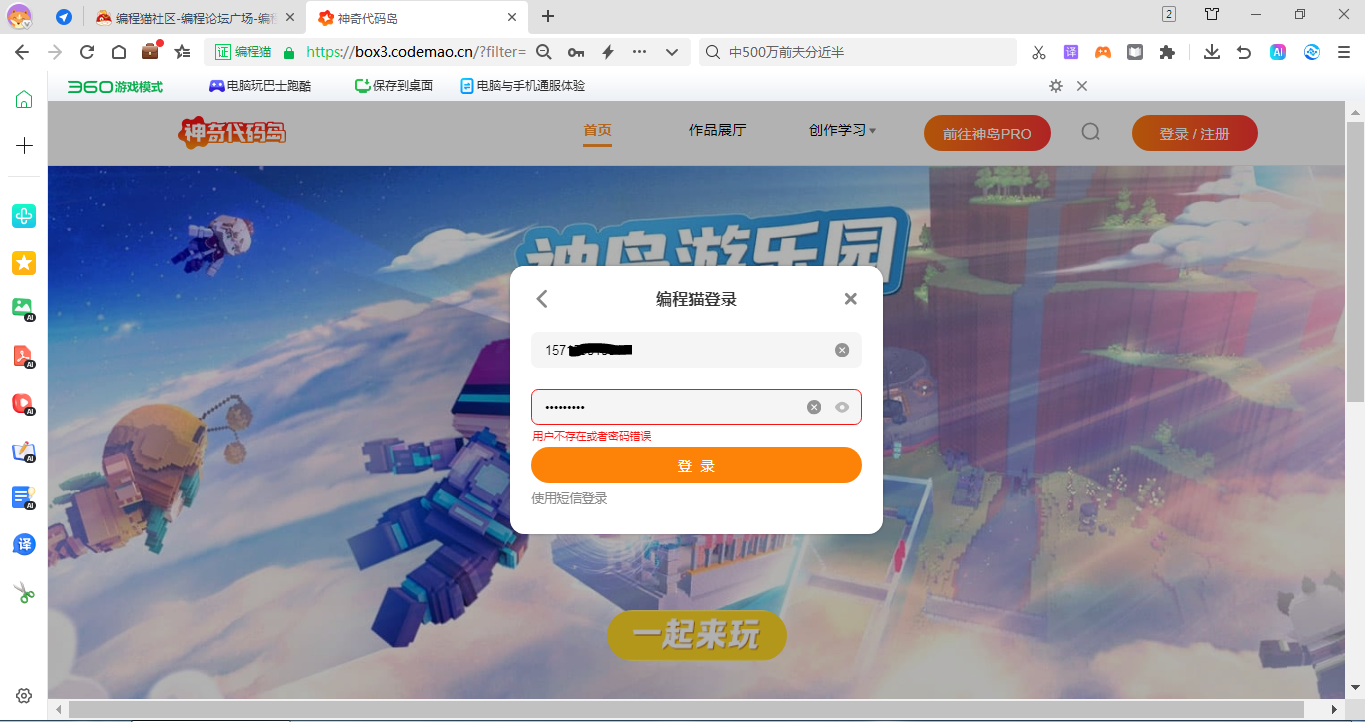1365x722 pixels.
Task: Open the AI assistant toolbar icon
Action: pyautogui.click(x=1278, y=52)
